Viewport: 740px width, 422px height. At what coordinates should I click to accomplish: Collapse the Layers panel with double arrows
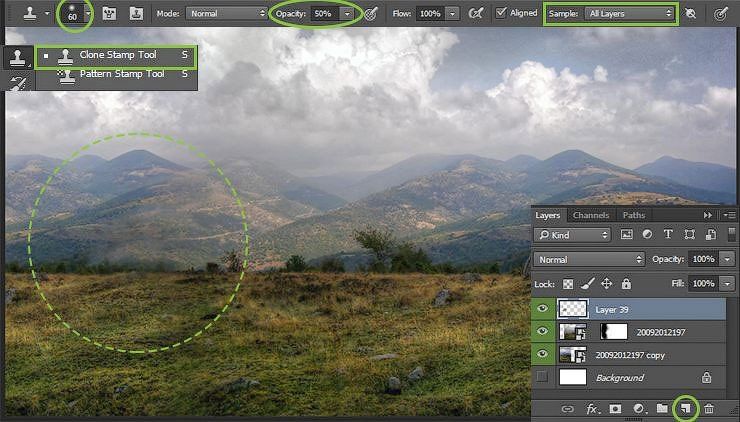point(707,215)
